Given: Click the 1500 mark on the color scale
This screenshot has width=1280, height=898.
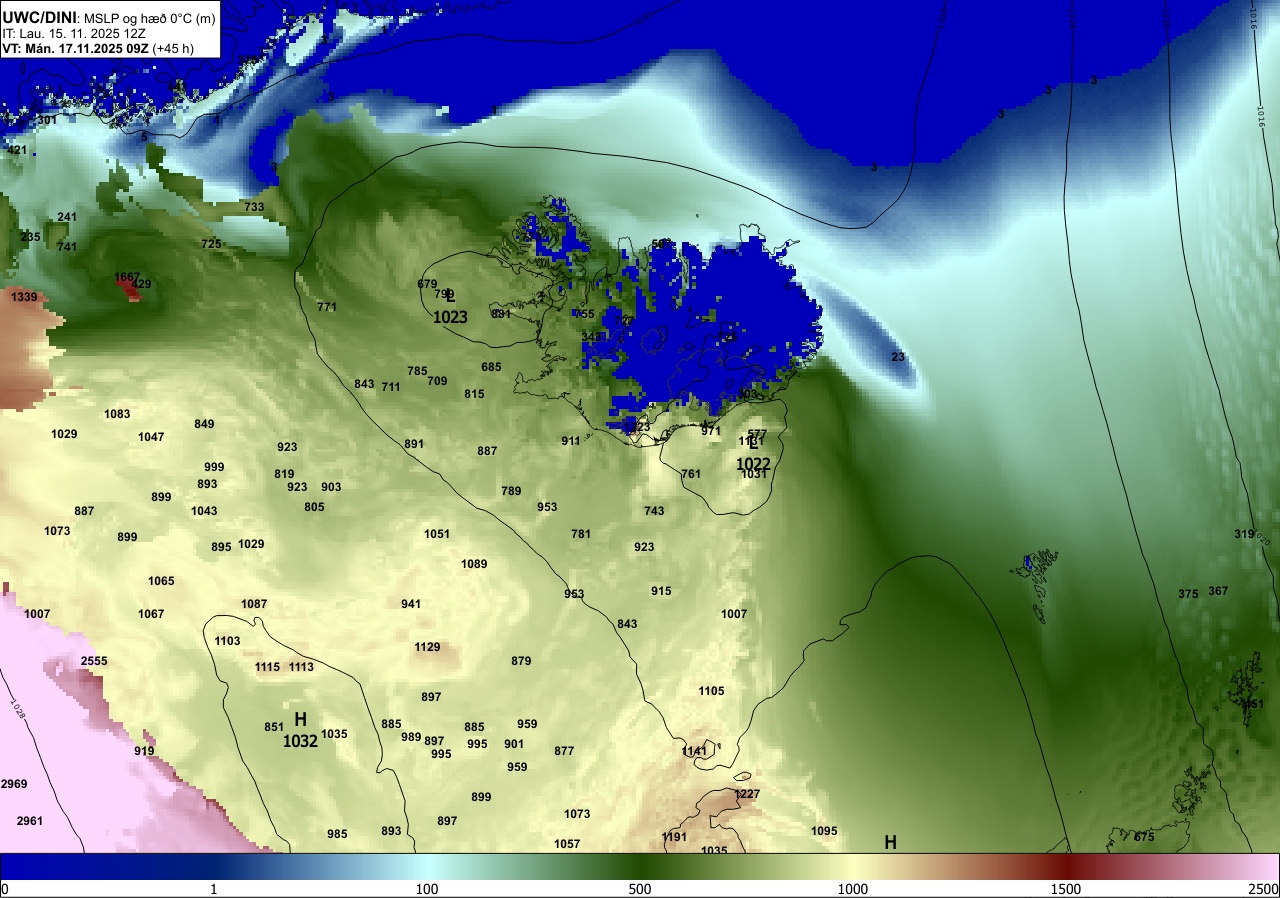Looking at the screenshot, I should (x=1065, y=889).
